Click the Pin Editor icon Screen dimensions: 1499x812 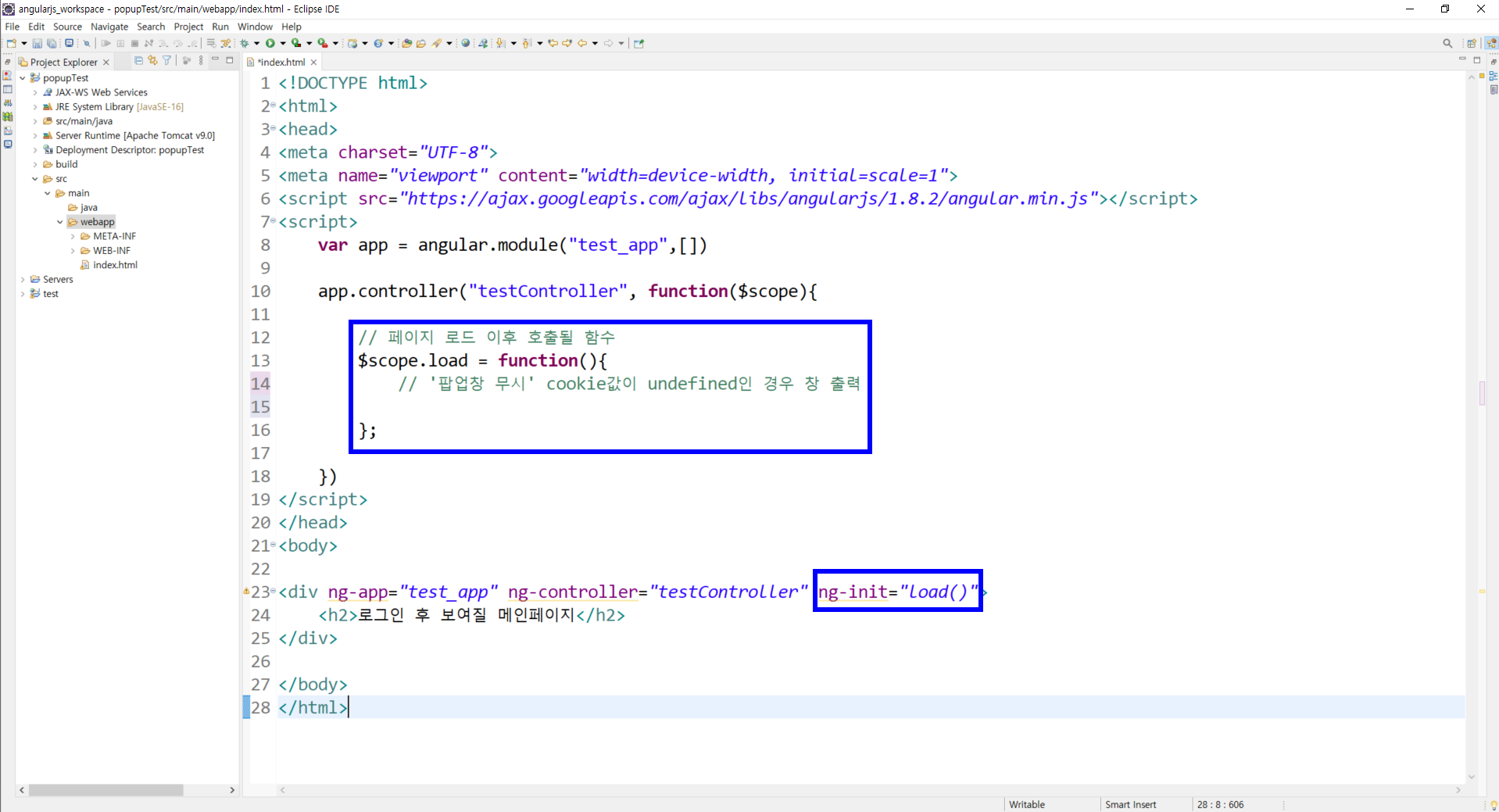pos(639,43)
